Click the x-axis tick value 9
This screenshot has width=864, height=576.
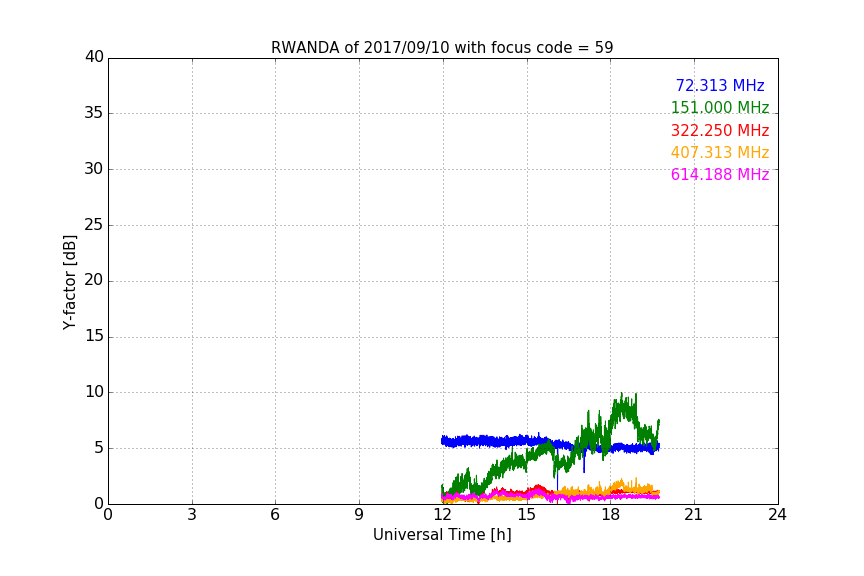click(359, 515)
